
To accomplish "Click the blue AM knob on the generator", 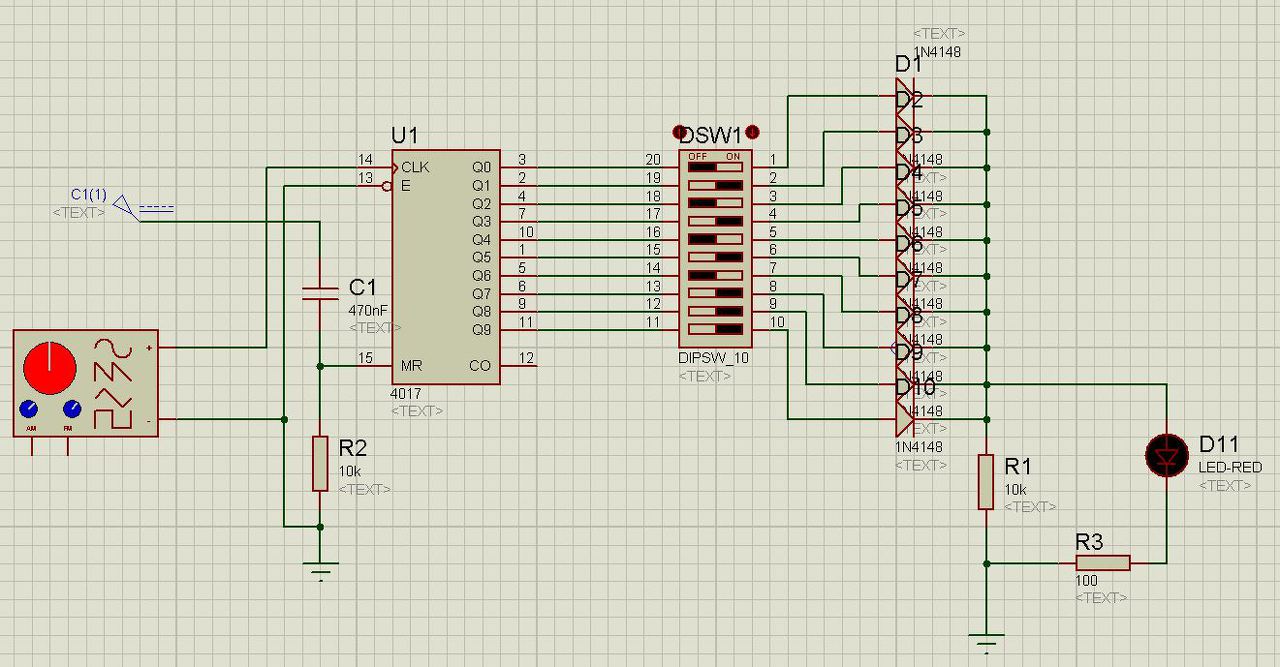I will tap(28, 409).
